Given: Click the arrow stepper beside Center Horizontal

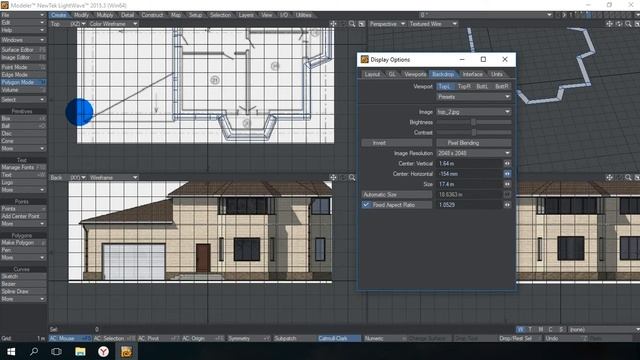Looking at the screenshot, I should point(507,174).
